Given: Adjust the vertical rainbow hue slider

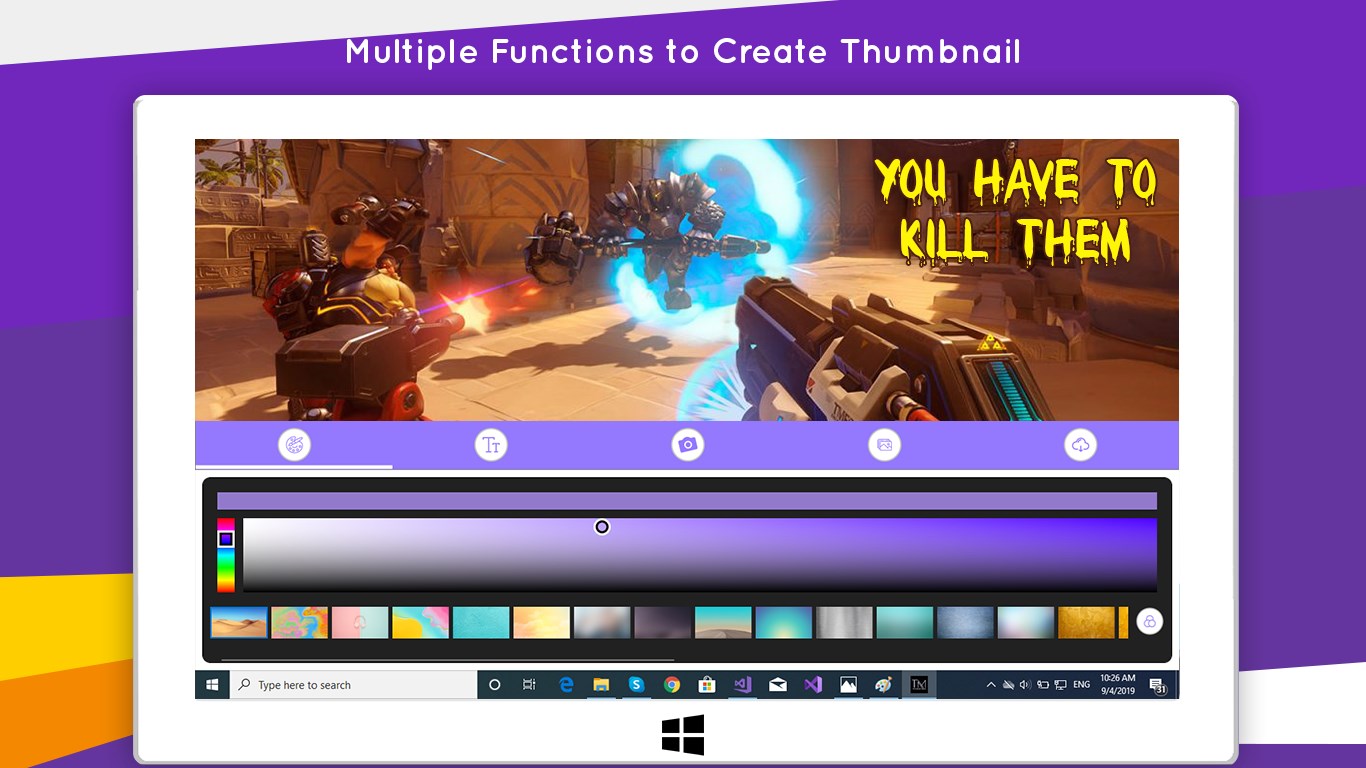Looking at the screenshot, I should click(226, 555).
